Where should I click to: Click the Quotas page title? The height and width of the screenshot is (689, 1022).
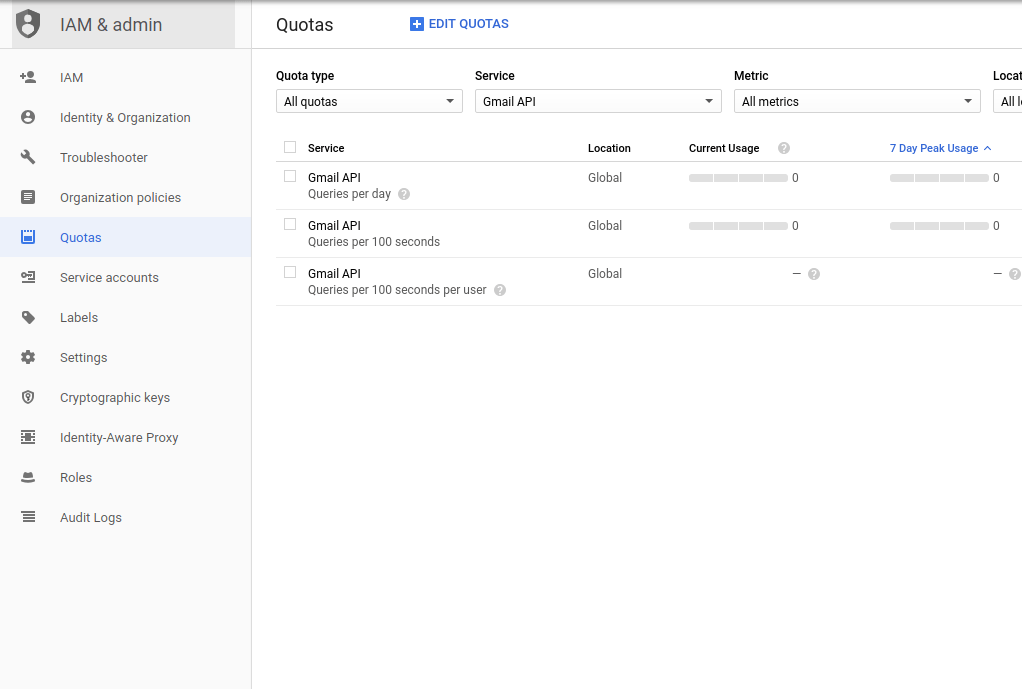(x=304, y=25)
